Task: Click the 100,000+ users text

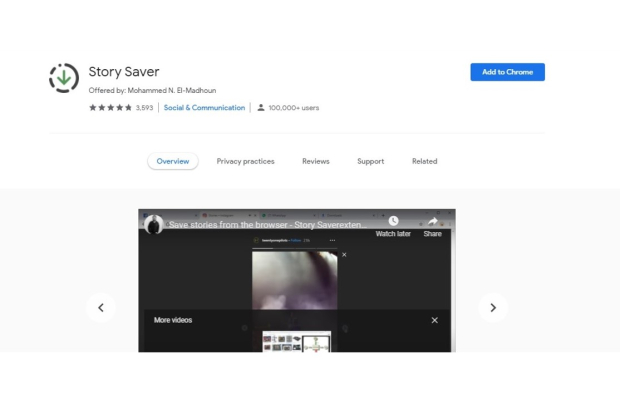Action: tap(294, 108)
